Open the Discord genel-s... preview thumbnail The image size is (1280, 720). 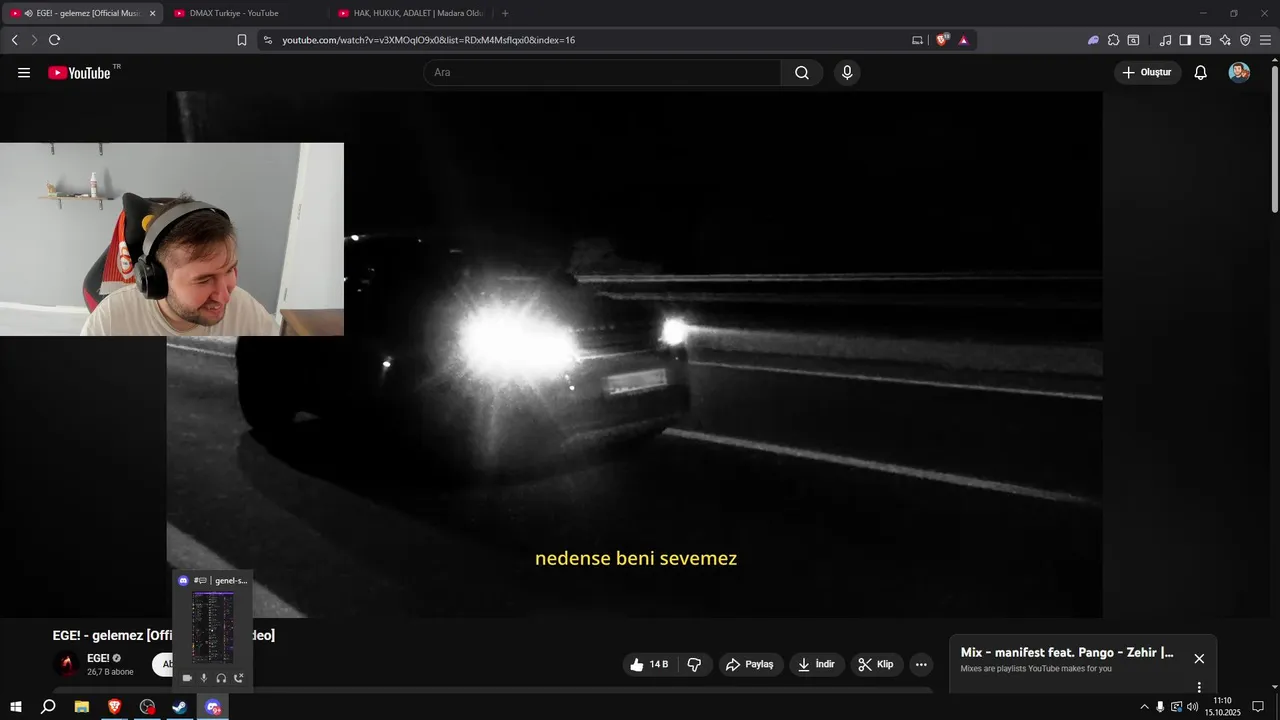pyautogui.click(x=213, y=627)
